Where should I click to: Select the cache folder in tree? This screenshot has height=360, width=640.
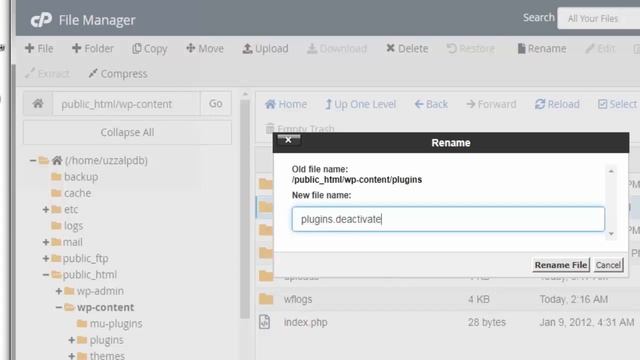point(78,193)
